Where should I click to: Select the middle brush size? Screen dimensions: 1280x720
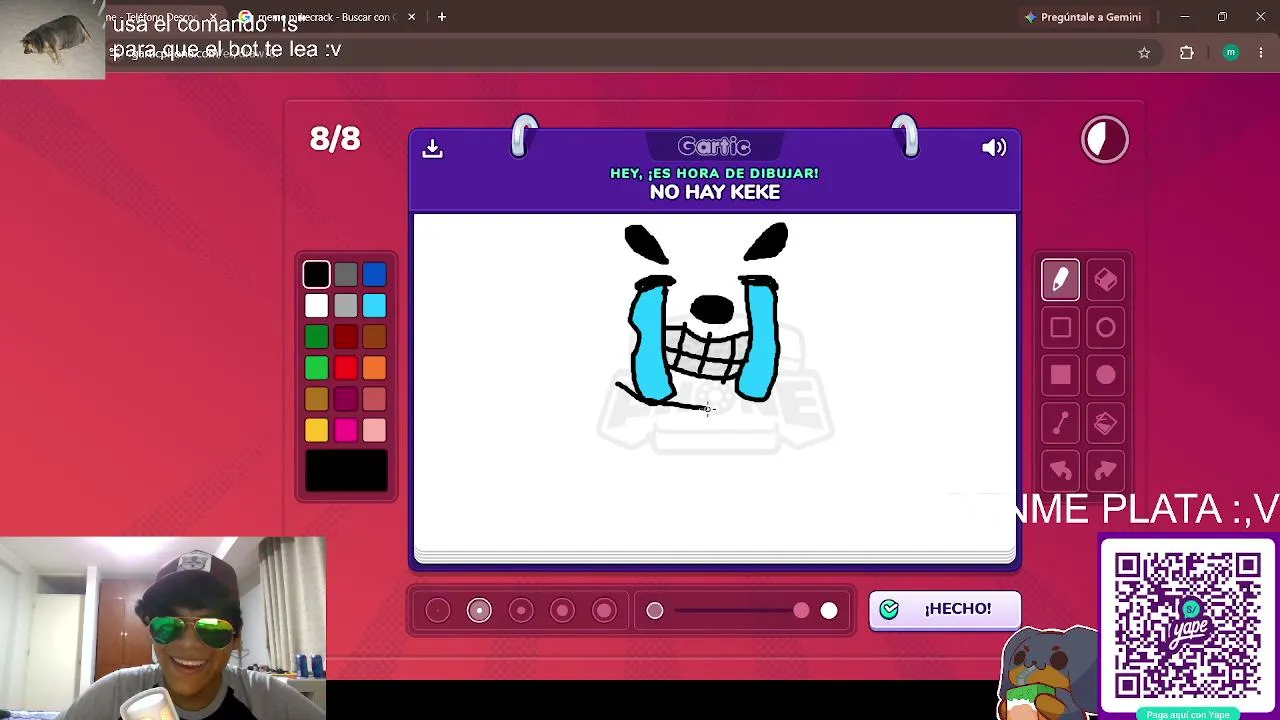521,610
